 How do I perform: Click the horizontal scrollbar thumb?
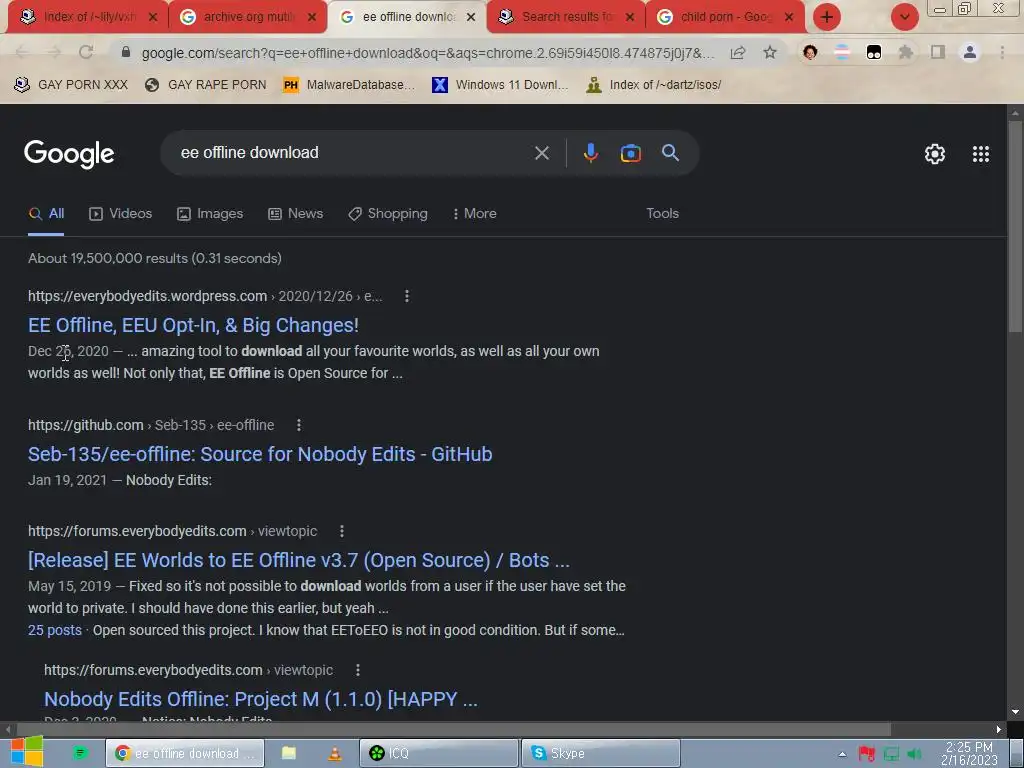[x=454, y=729]
